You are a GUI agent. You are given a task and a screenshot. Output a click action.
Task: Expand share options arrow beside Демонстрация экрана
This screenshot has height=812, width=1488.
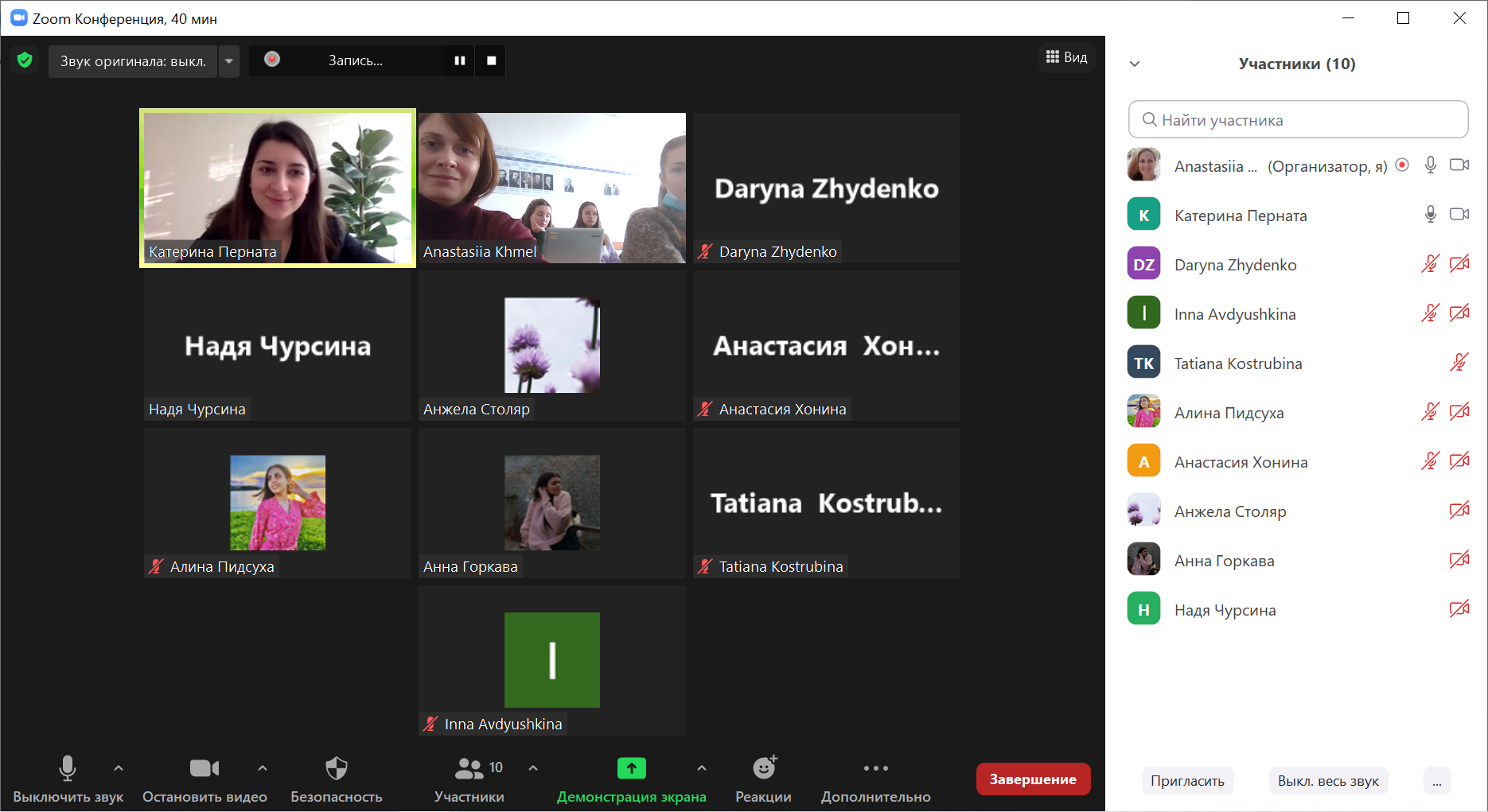pos(701,768)
